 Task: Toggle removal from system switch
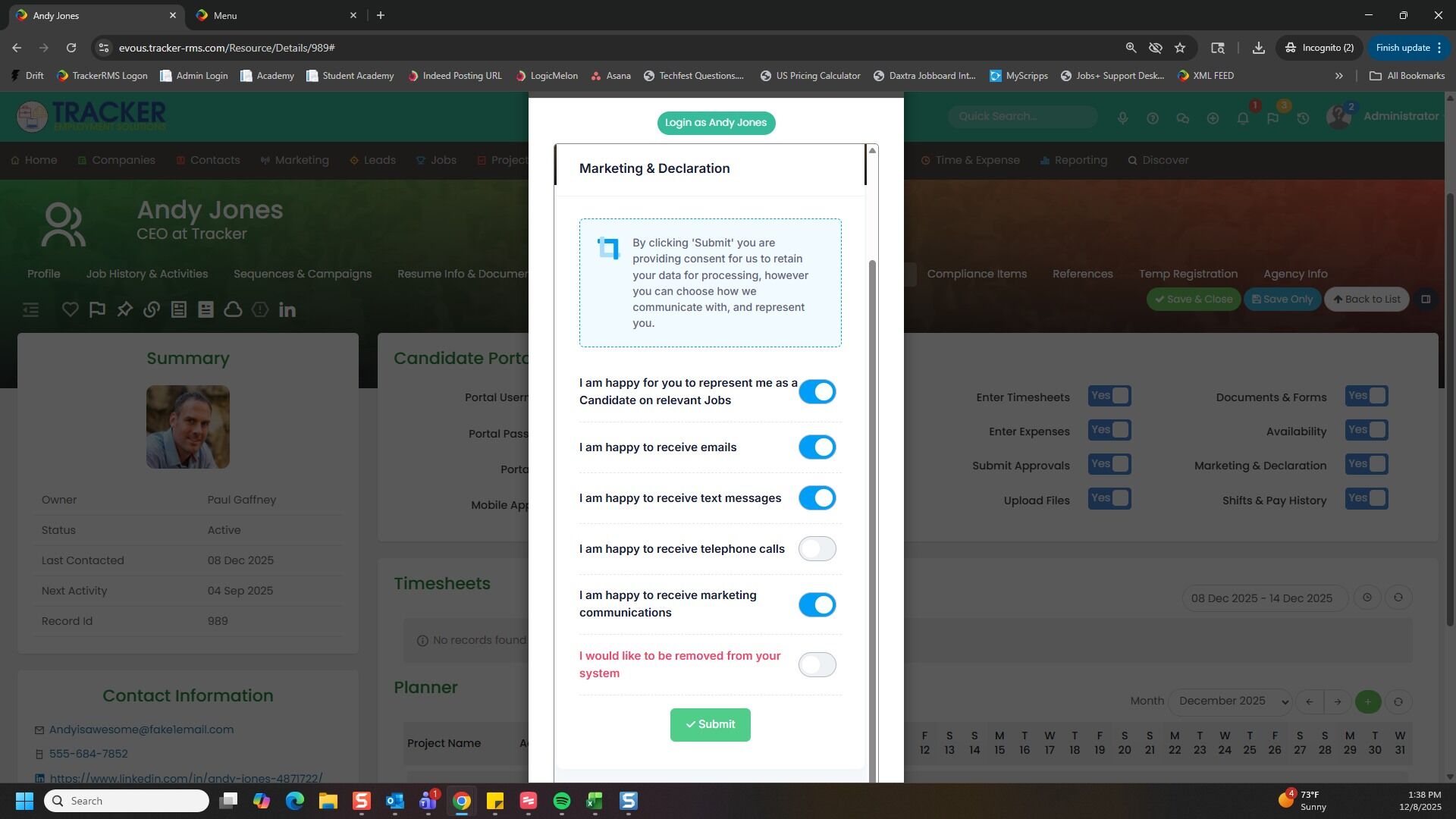[817, 665]
